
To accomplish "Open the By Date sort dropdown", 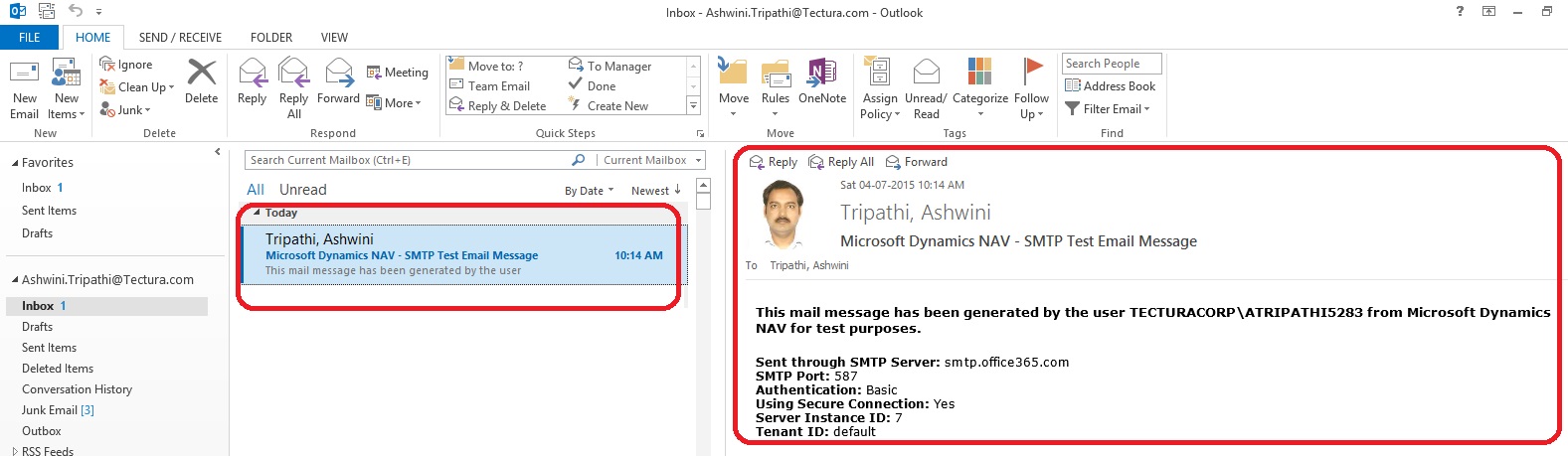I will coord(590,191).
